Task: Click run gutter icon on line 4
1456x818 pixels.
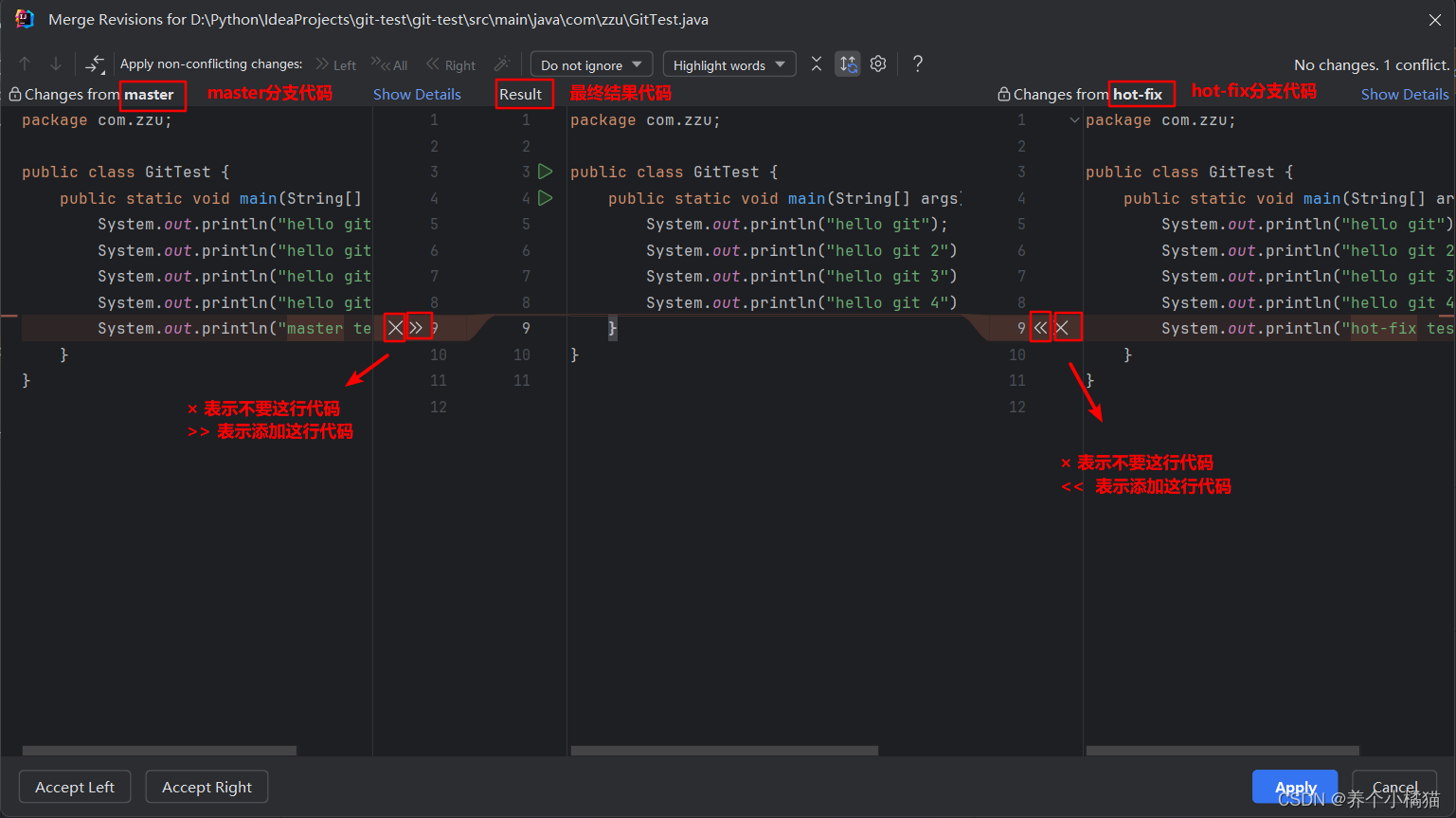Action: [x=546, y=198]
